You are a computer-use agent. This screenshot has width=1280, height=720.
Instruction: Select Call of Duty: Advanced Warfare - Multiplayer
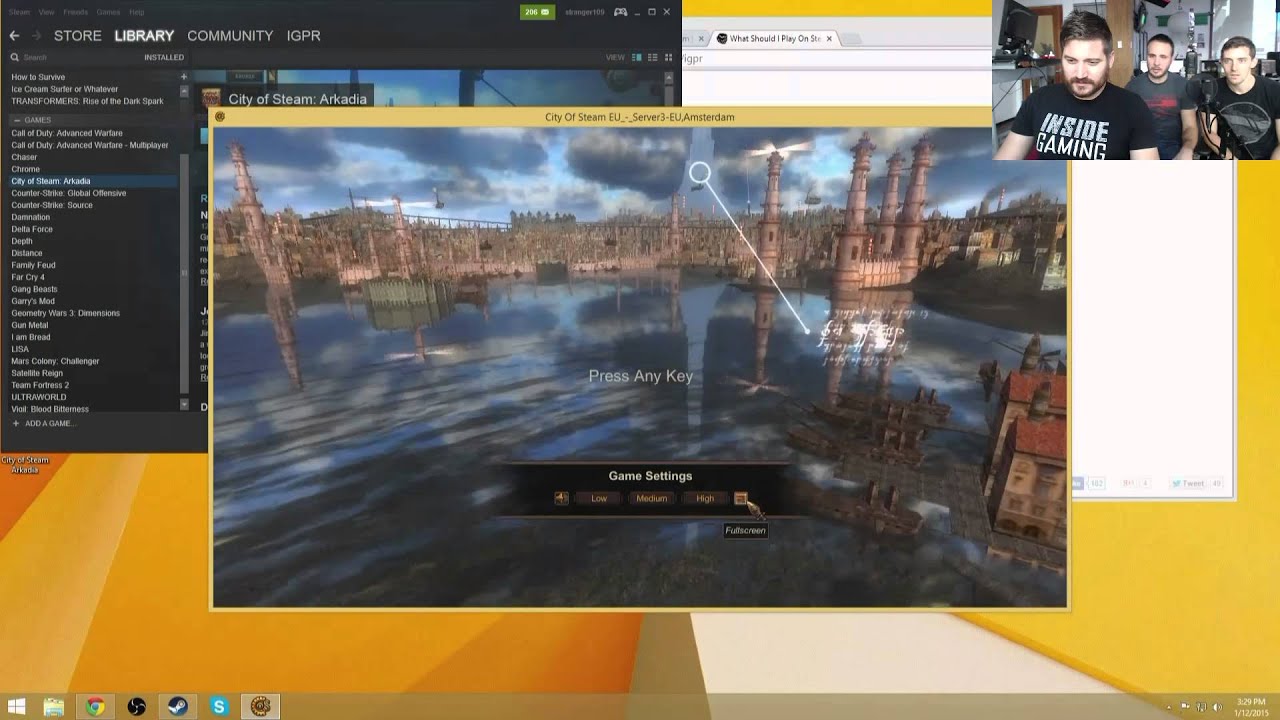coord(90,145)
